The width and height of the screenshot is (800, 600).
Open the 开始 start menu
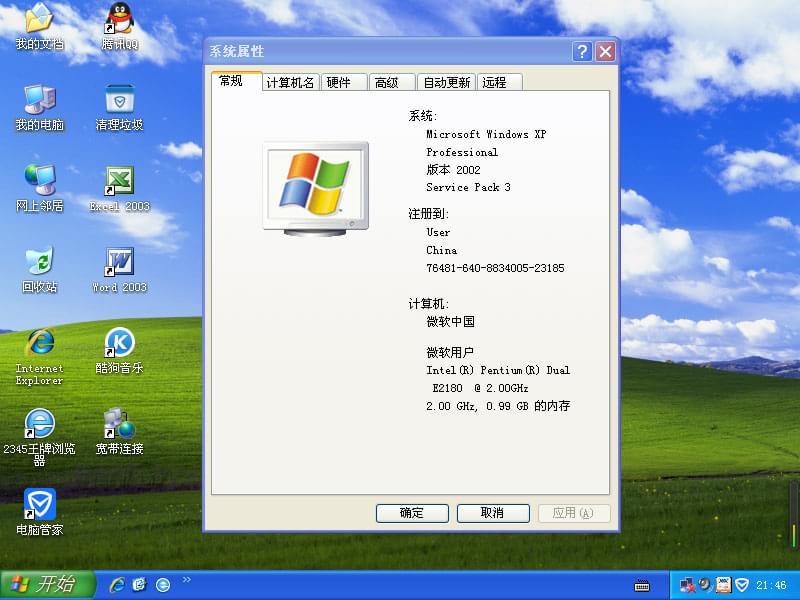click(x=48, y=585)
